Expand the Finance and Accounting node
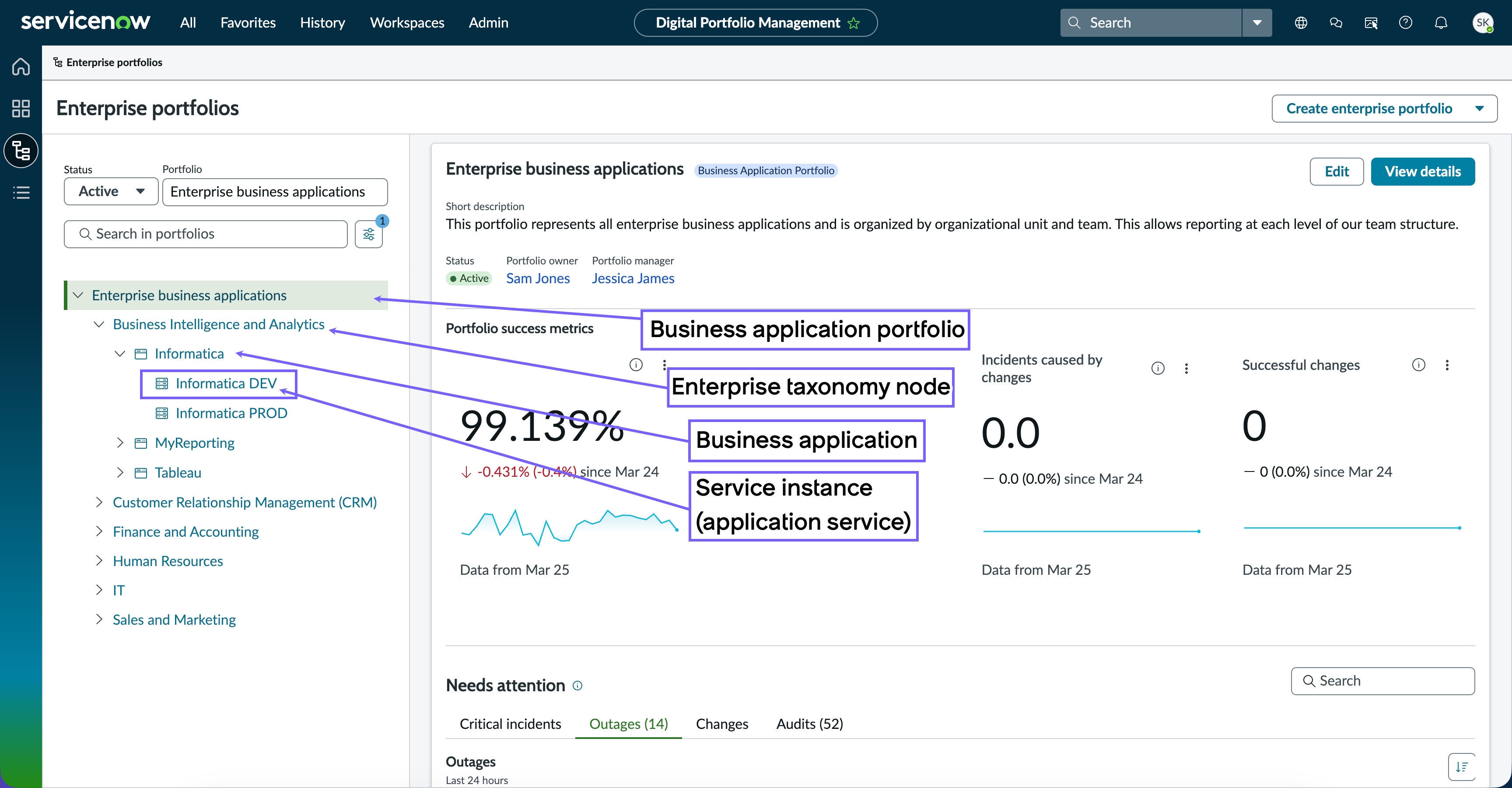This screenshot has height=788, width=1512. point(98,531)
